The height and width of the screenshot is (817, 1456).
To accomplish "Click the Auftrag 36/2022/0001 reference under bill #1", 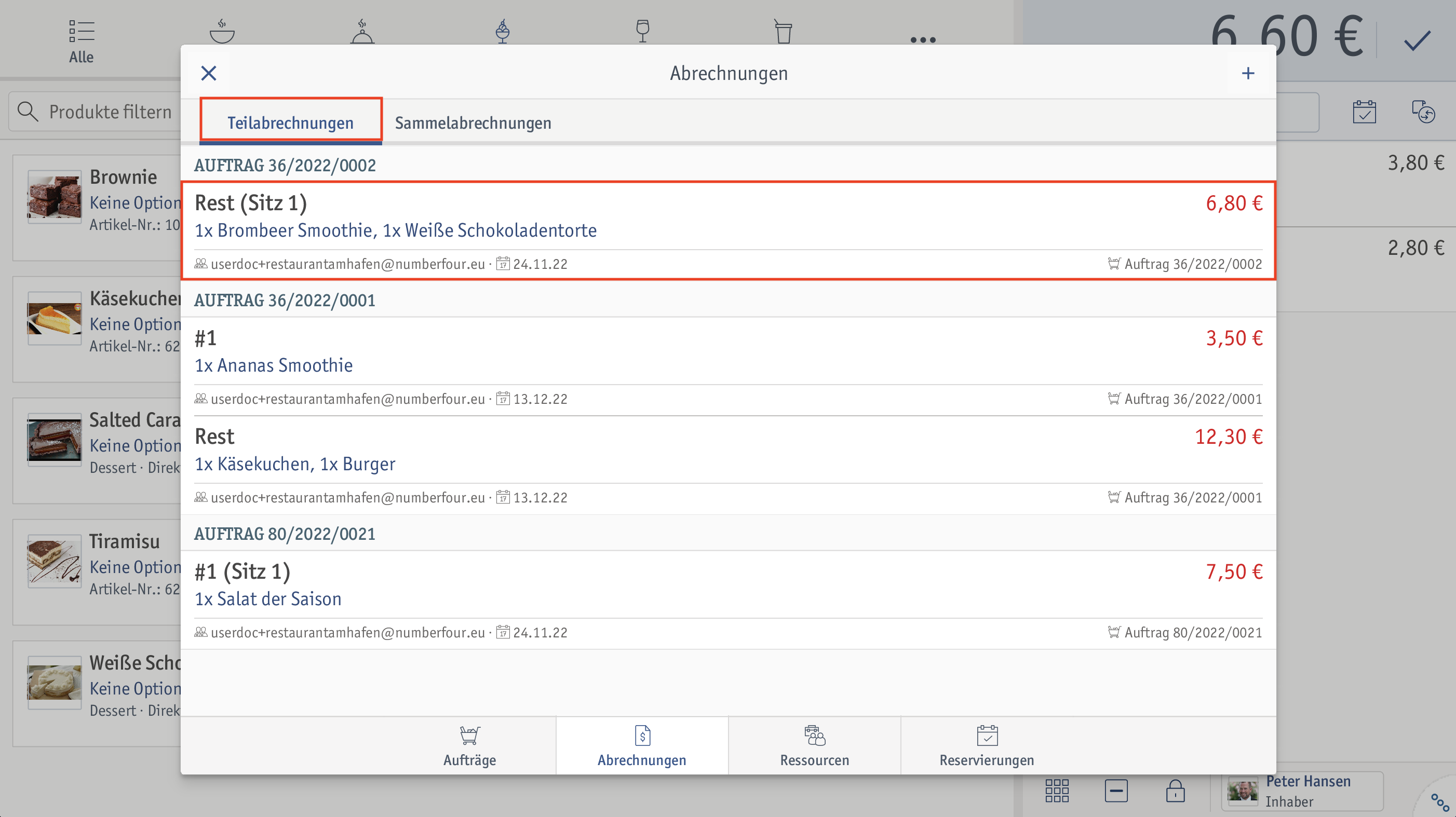I will pyautogui.click(x=1185, y=399).
